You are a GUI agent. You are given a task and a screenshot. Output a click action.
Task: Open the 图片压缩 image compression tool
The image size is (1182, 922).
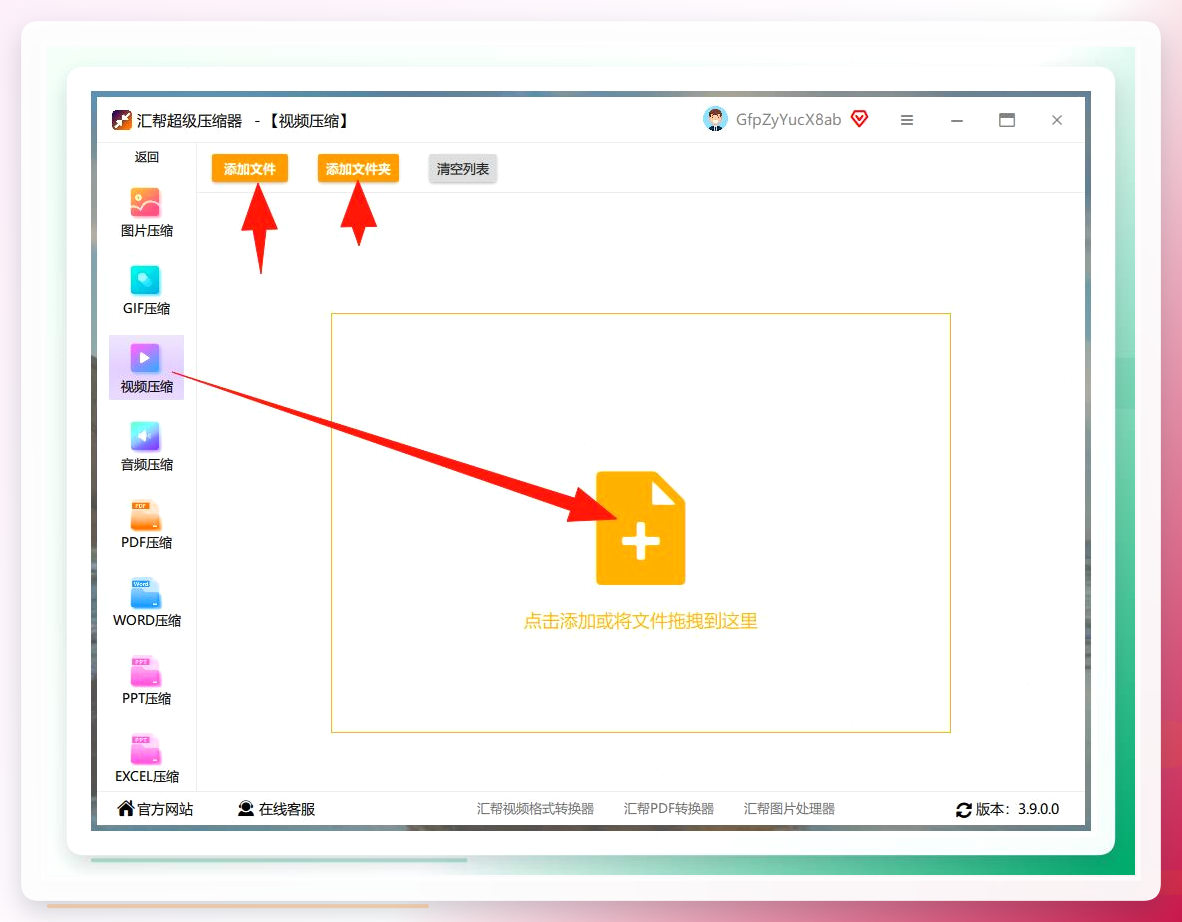(x=146, y=213)
